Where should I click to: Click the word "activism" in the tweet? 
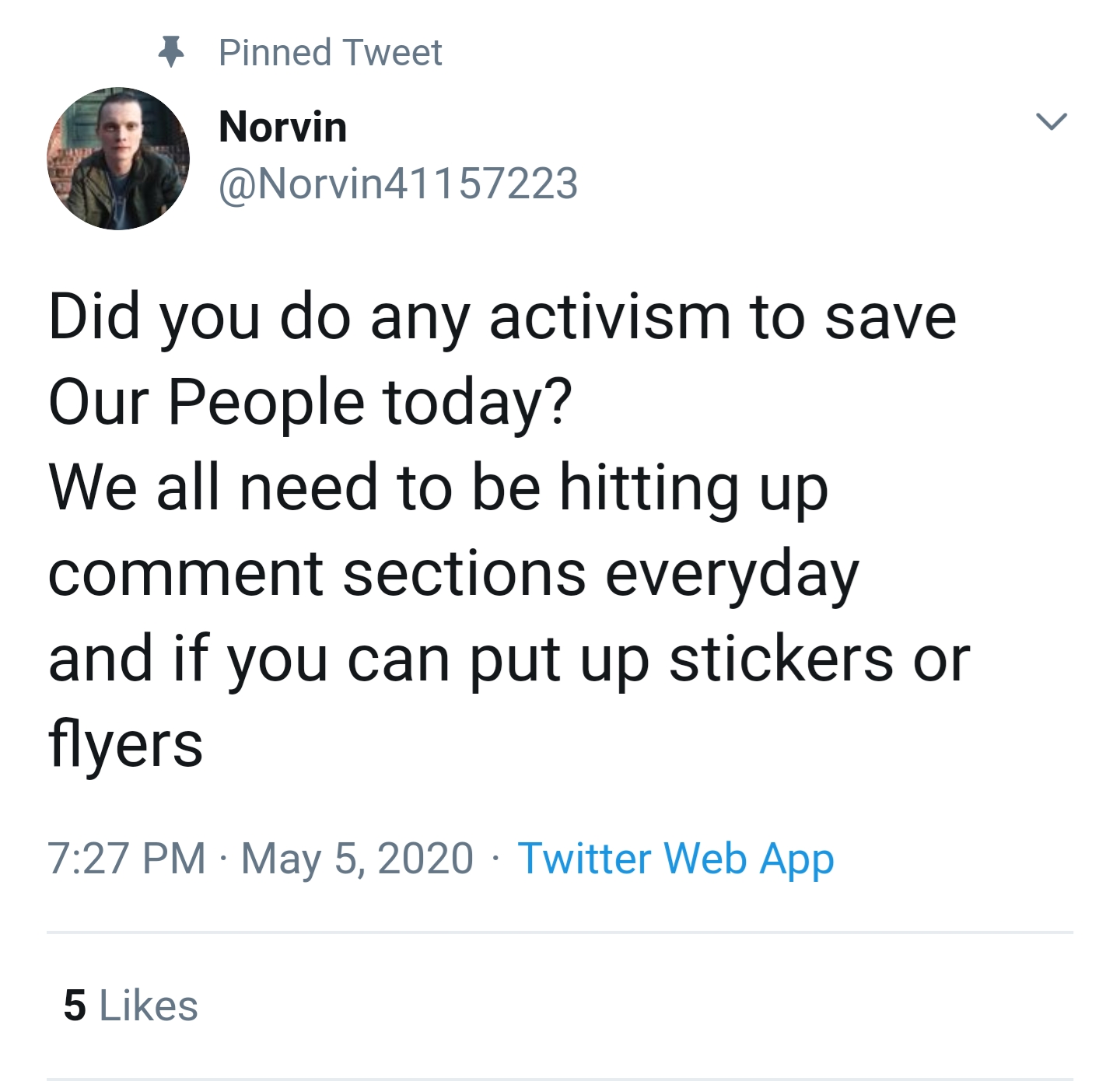(610, 317)
